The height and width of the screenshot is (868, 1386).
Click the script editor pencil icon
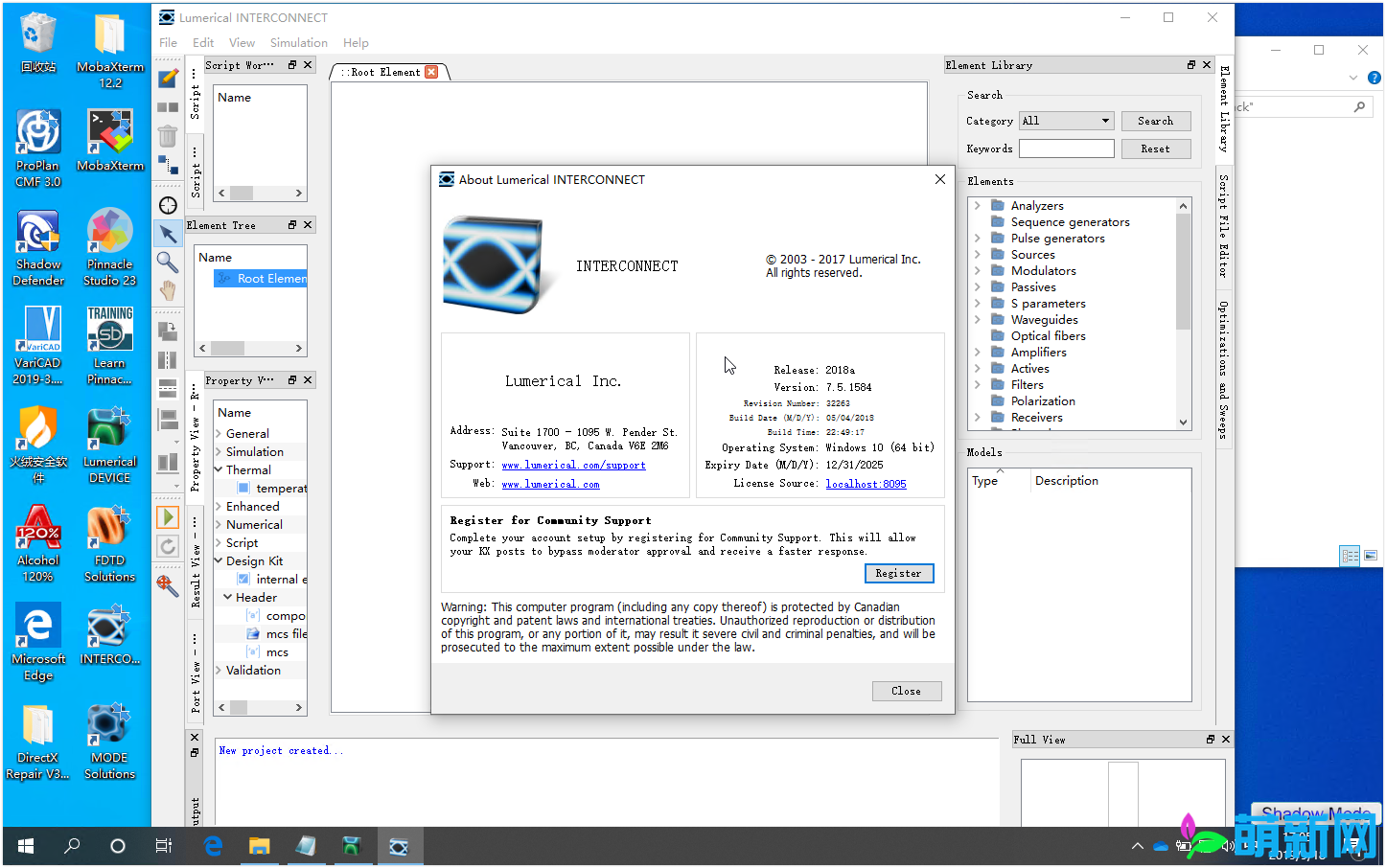tap(168, 77)
